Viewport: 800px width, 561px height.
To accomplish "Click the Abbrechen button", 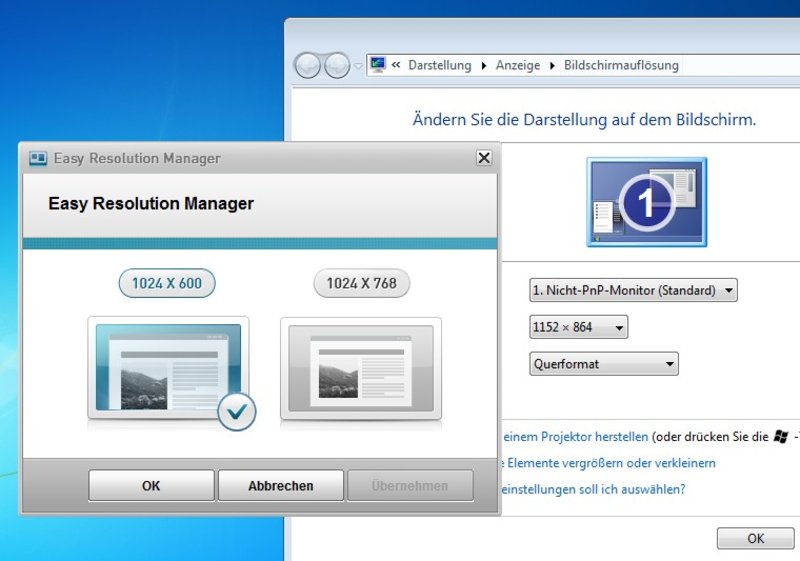I will click(281, 486).
